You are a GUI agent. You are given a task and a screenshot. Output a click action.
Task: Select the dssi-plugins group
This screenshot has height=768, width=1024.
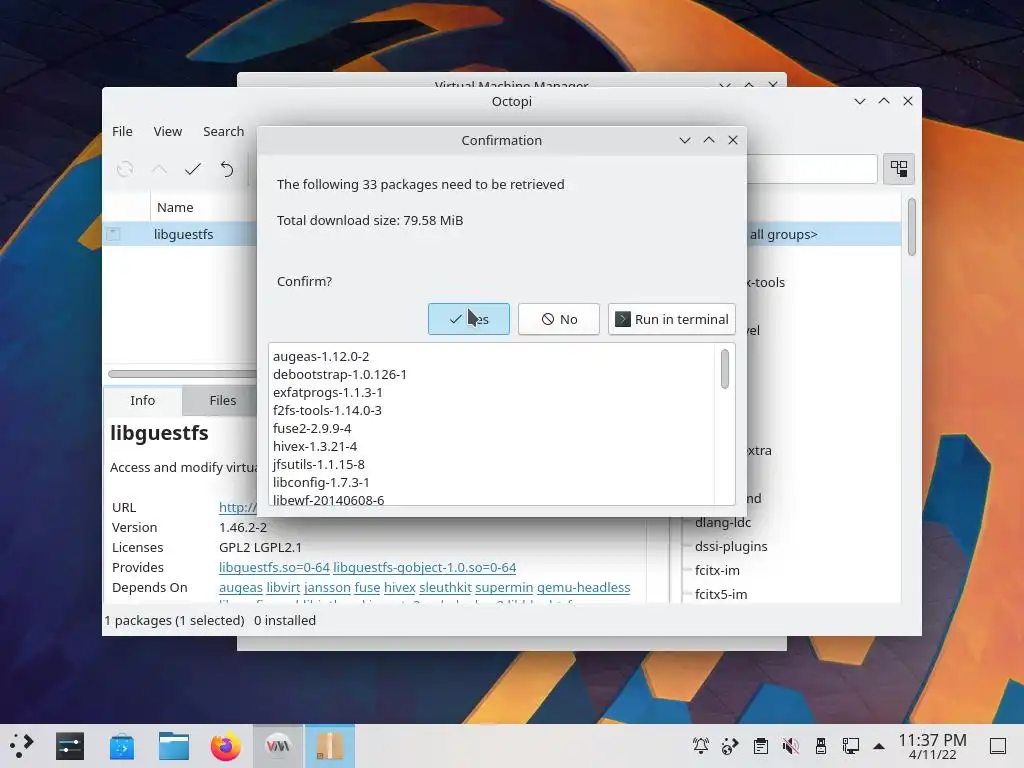[731, 547]
